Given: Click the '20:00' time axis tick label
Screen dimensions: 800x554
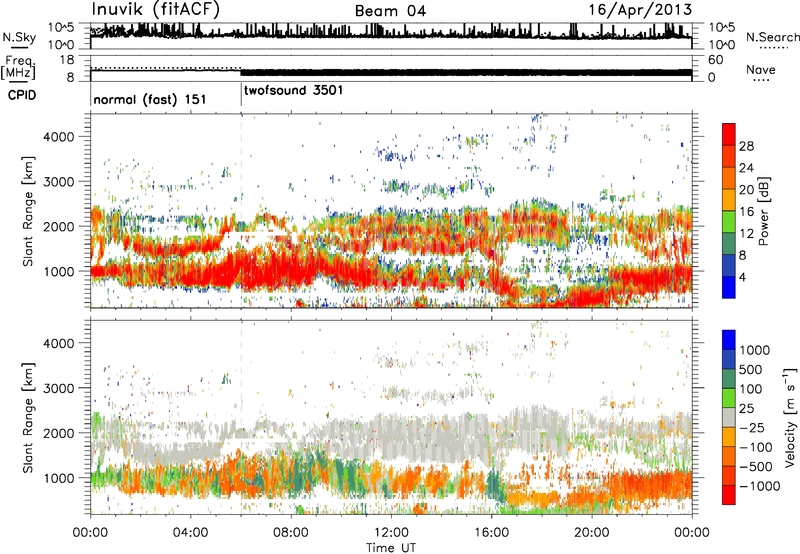Looking at the screenshot, I should (592, 533).
